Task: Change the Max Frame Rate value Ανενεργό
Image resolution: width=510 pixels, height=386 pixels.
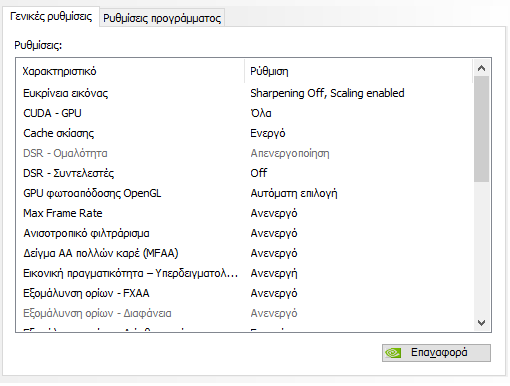Action: point(274,213)
